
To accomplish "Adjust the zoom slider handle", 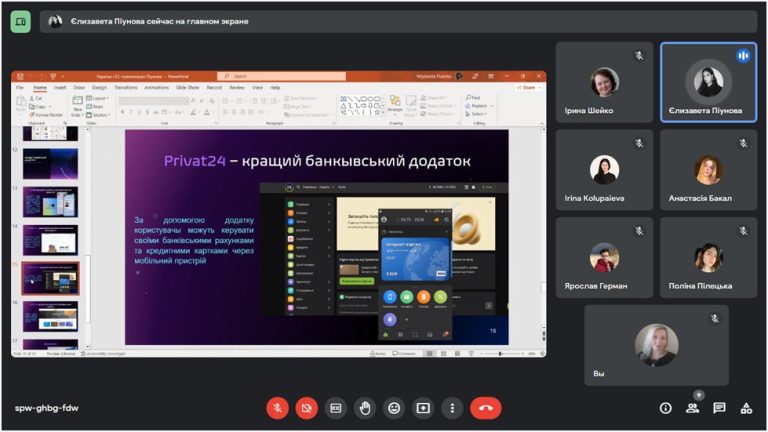I will 500,353.
